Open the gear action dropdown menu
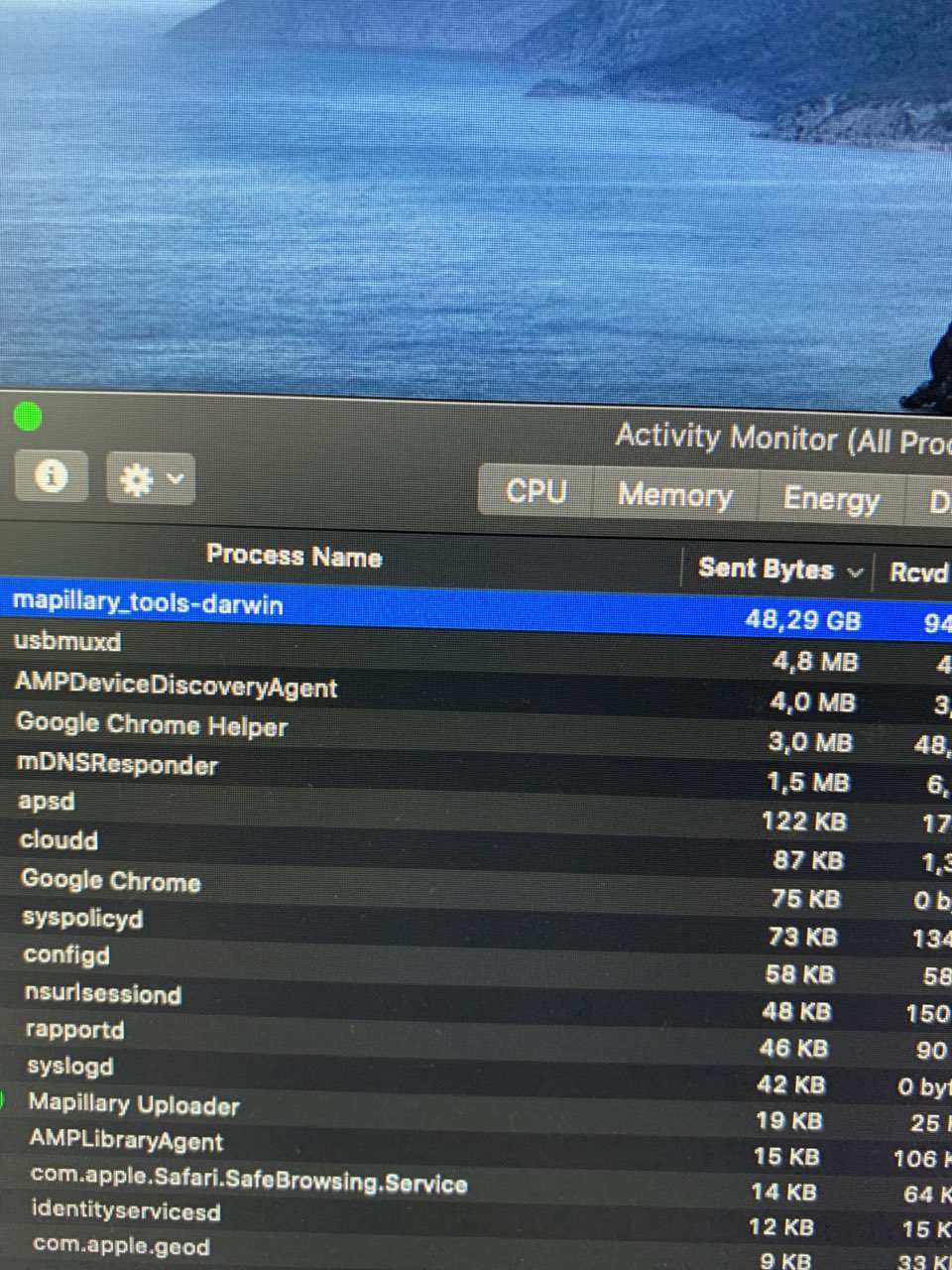Screen dimensions: 952x1270 [151, 480]
